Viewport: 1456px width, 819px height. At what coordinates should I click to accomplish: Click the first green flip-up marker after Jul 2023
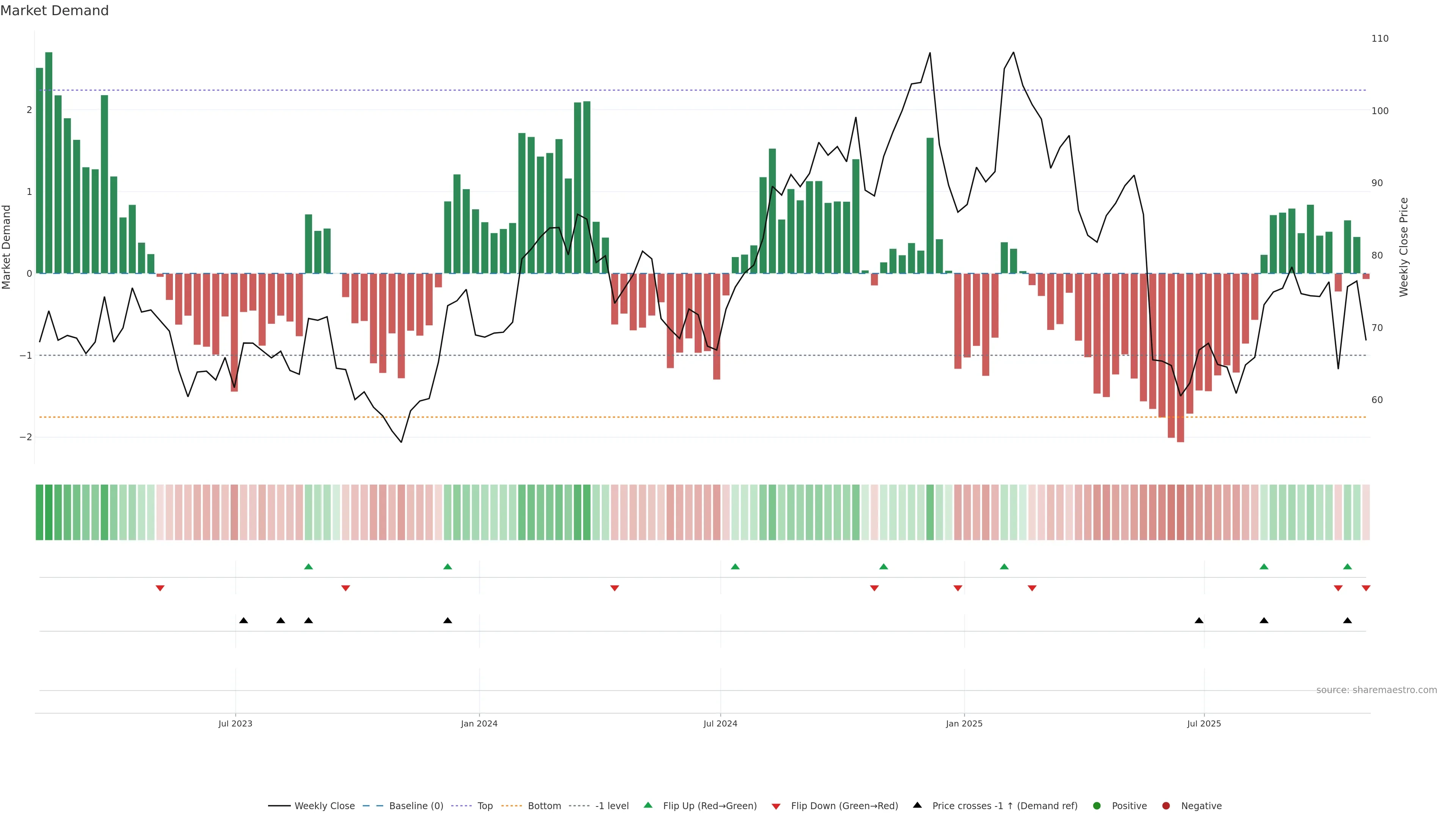308,566
